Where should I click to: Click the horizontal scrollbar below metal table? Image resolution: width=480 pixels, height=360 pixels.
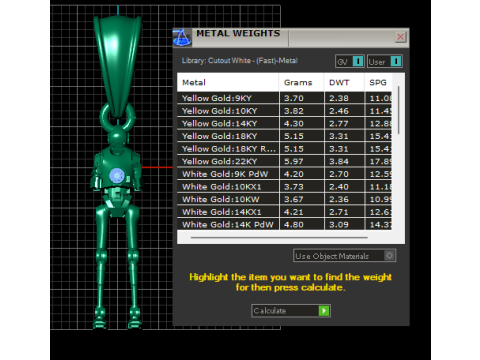tap(279, 238)
